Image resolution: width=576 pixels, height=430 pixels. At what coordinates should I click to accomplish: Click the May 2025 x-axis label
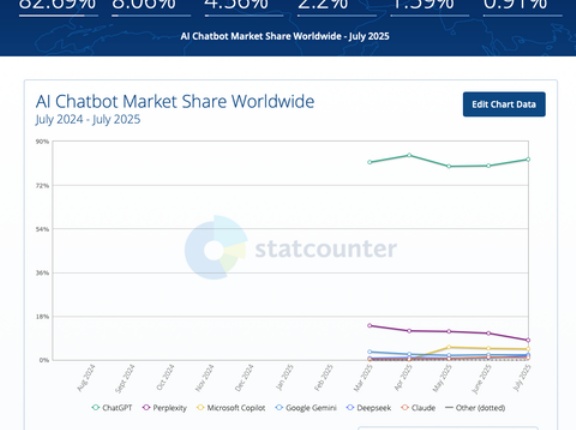coord(443,378)
